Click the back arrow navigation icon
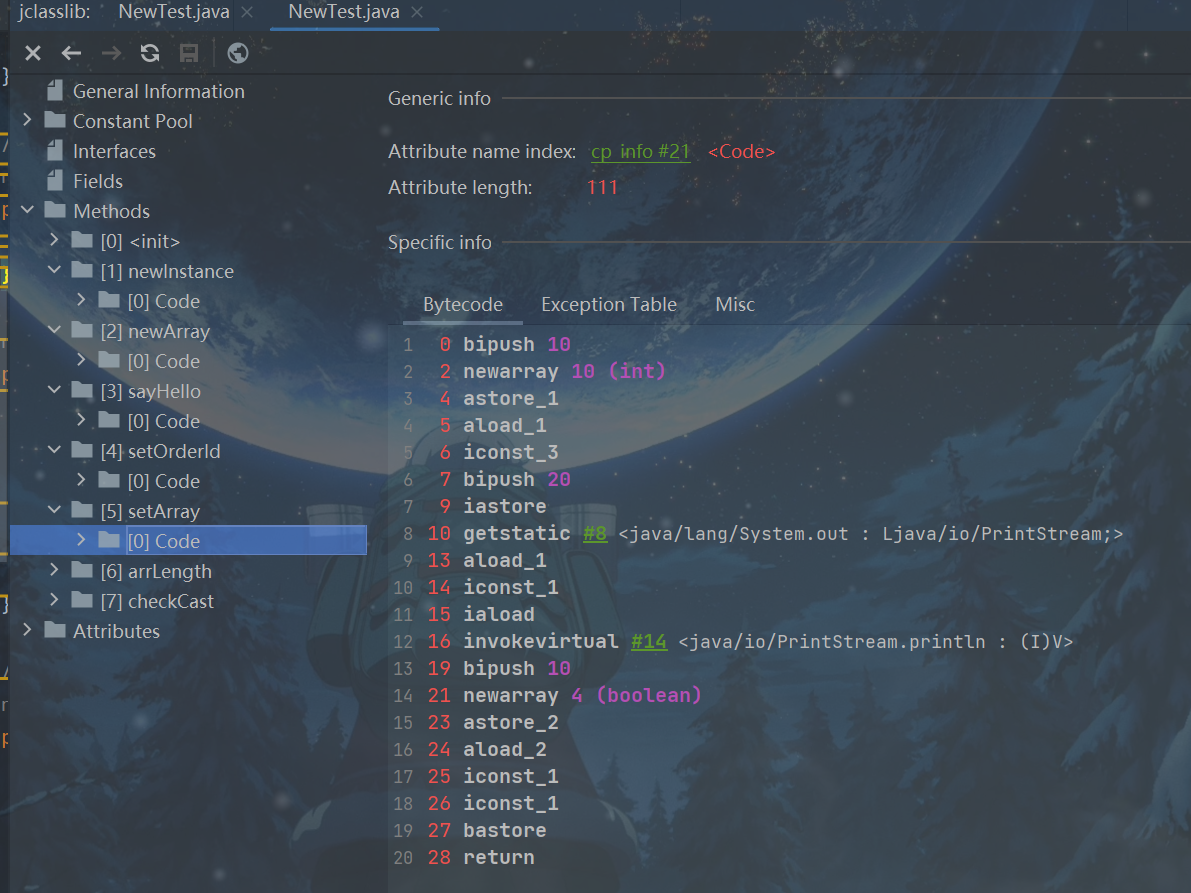Screen dimensions: 1191x893 tap(71, 54)
